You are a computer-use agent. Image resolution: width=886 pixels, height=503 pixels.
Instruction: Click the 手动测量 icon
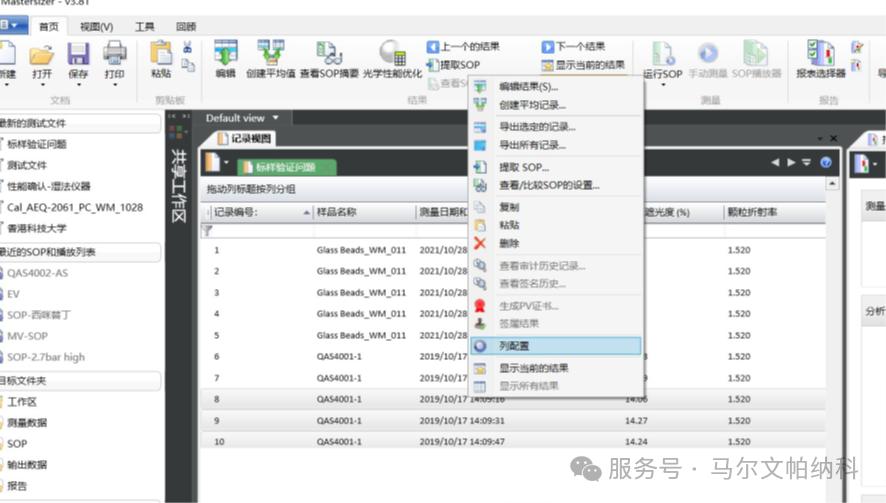click(x=707, y=54)
